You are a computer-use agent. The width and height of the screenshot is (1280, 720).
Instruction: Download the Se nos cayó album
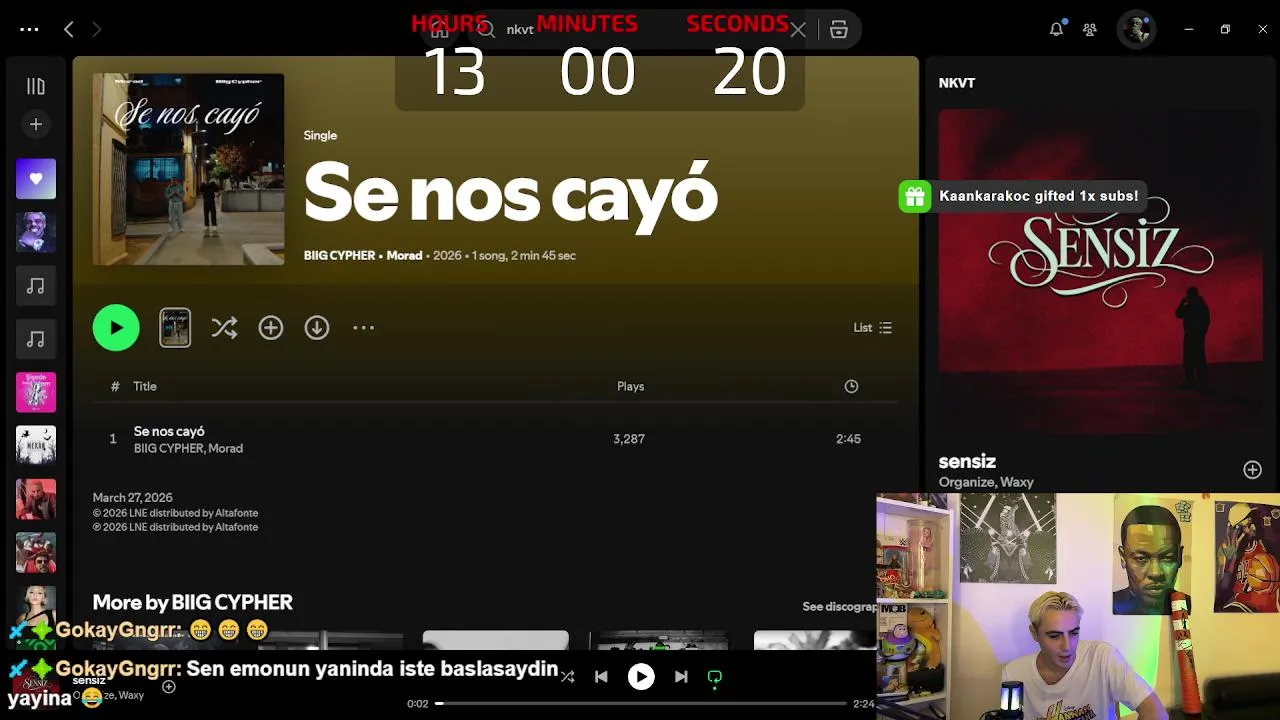[x=317, y=327]
